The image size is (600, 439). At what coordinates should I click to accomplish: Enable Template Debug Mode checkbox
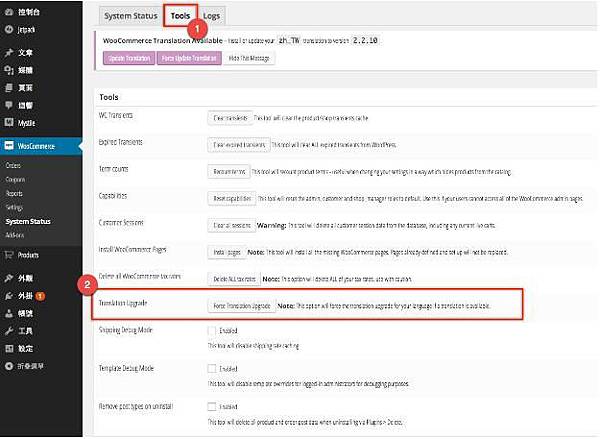pos(212,369)
